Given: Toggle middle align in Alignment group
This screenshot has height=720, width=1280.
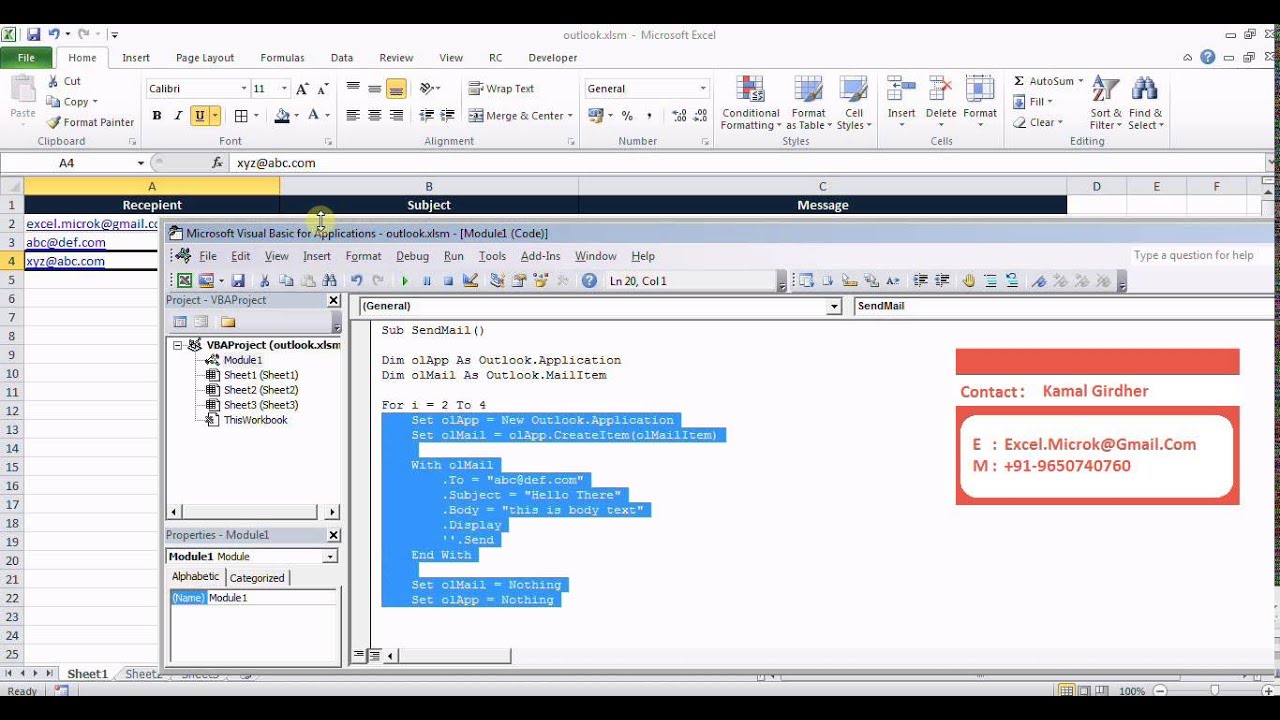Looking at the screenshot, I should (x=375, y=89).
